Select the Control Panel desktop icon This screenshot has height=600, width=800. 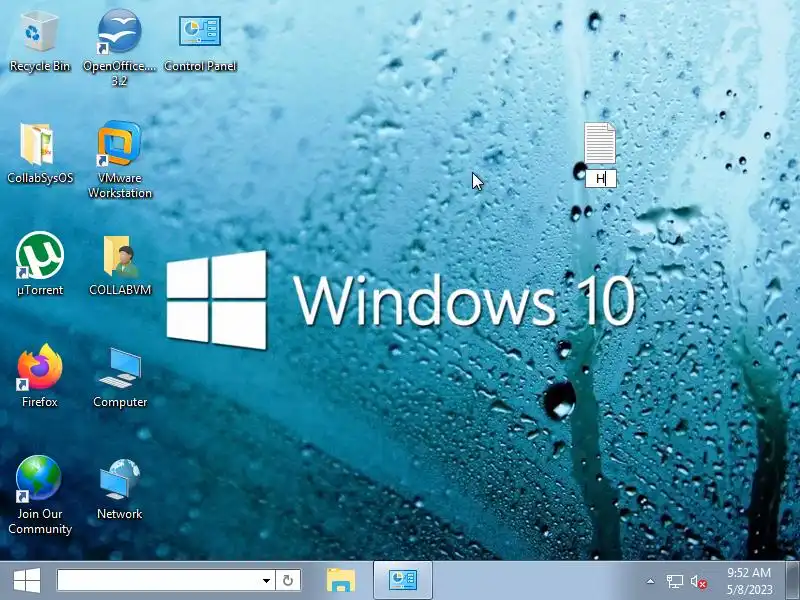point(200,32)
